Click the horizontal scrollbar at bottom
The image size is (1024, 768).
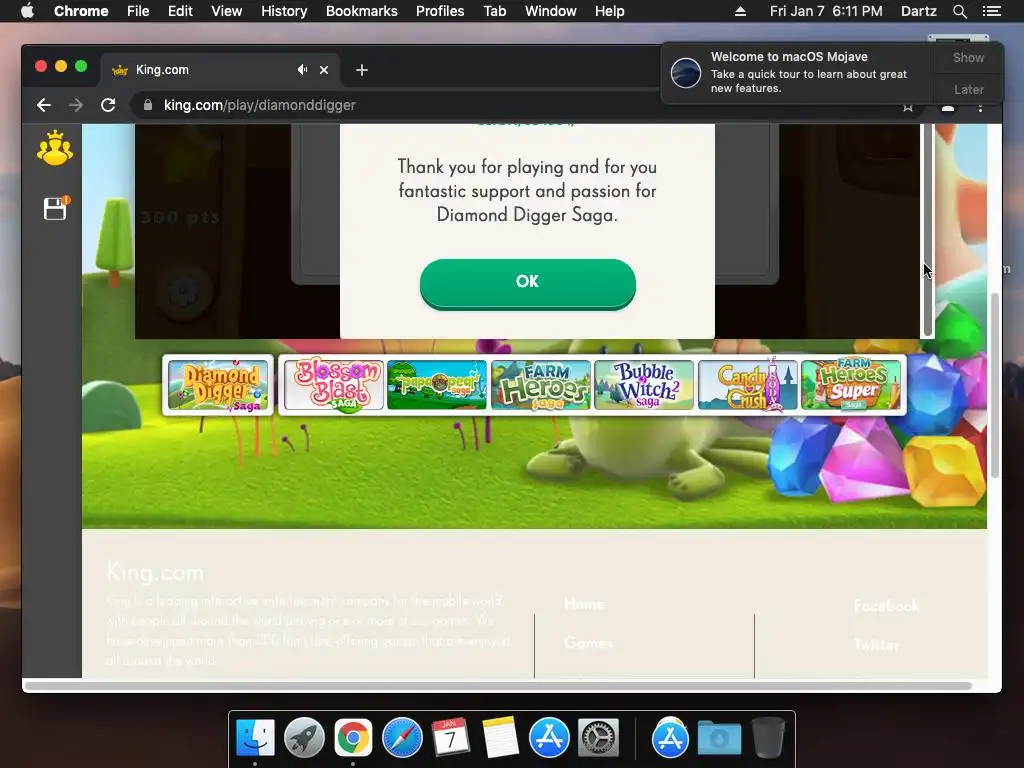click(498, 686)
